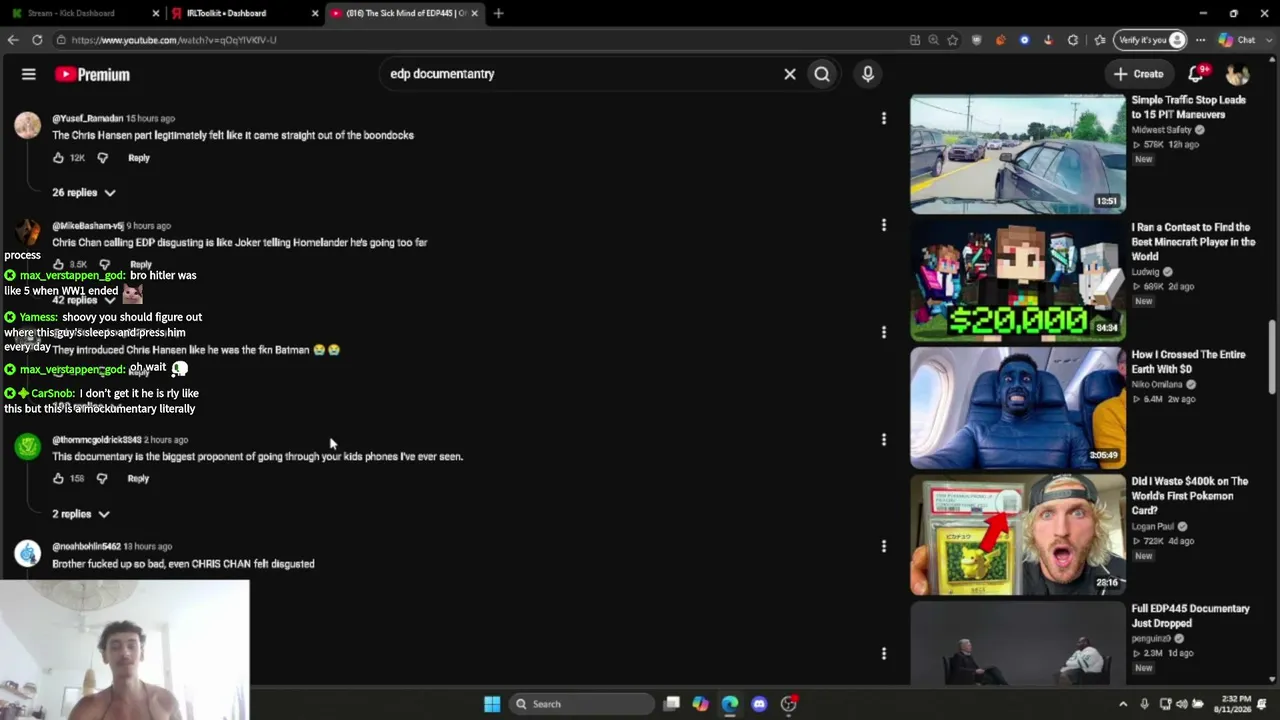Close the Kick Dashboard tab

[x=156, y=13]
